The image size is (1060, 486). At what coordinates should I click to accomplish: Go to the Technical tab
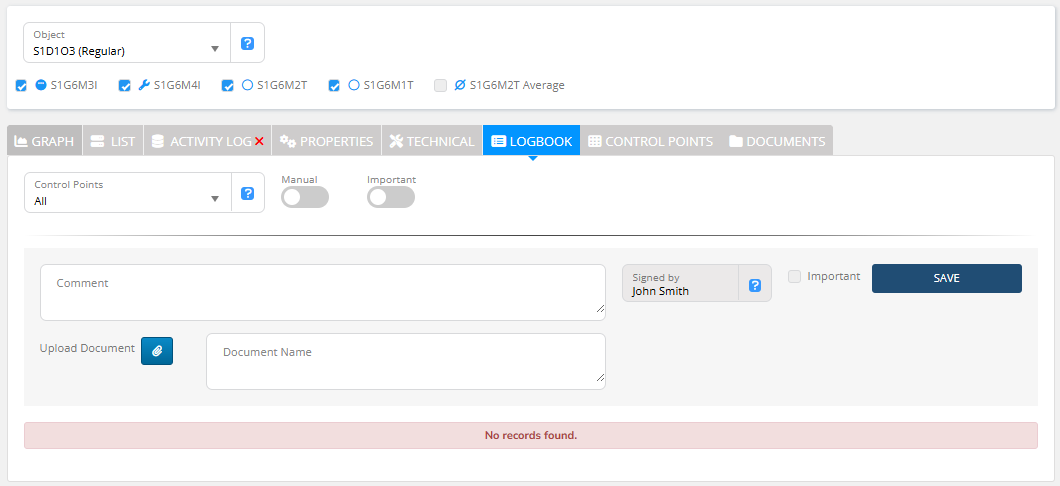pos(432,141)
